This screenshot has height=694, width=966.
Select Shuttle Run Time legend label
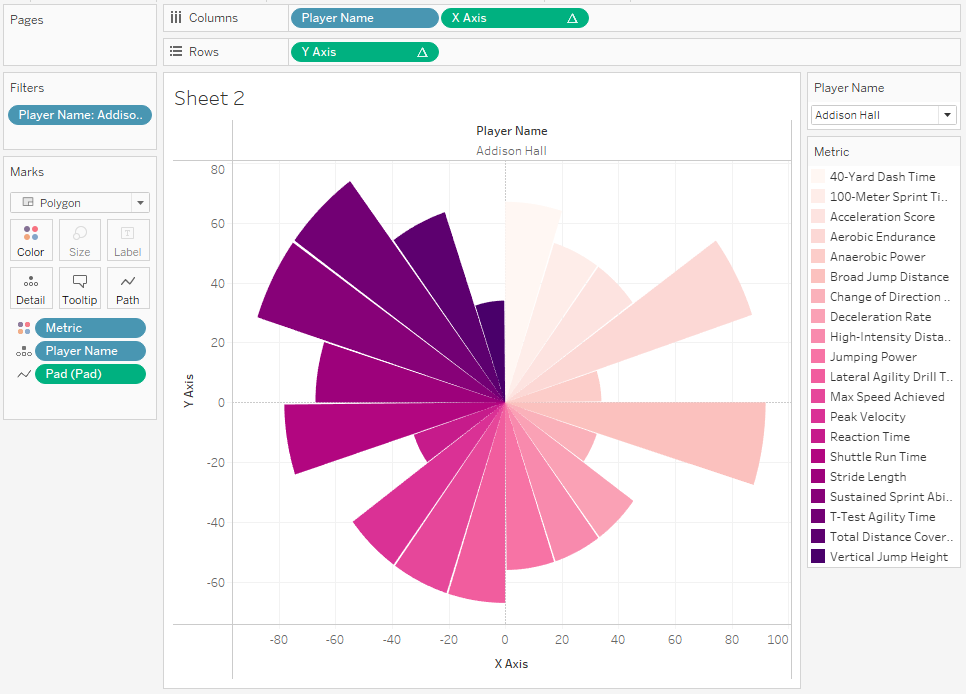(878, 457)
